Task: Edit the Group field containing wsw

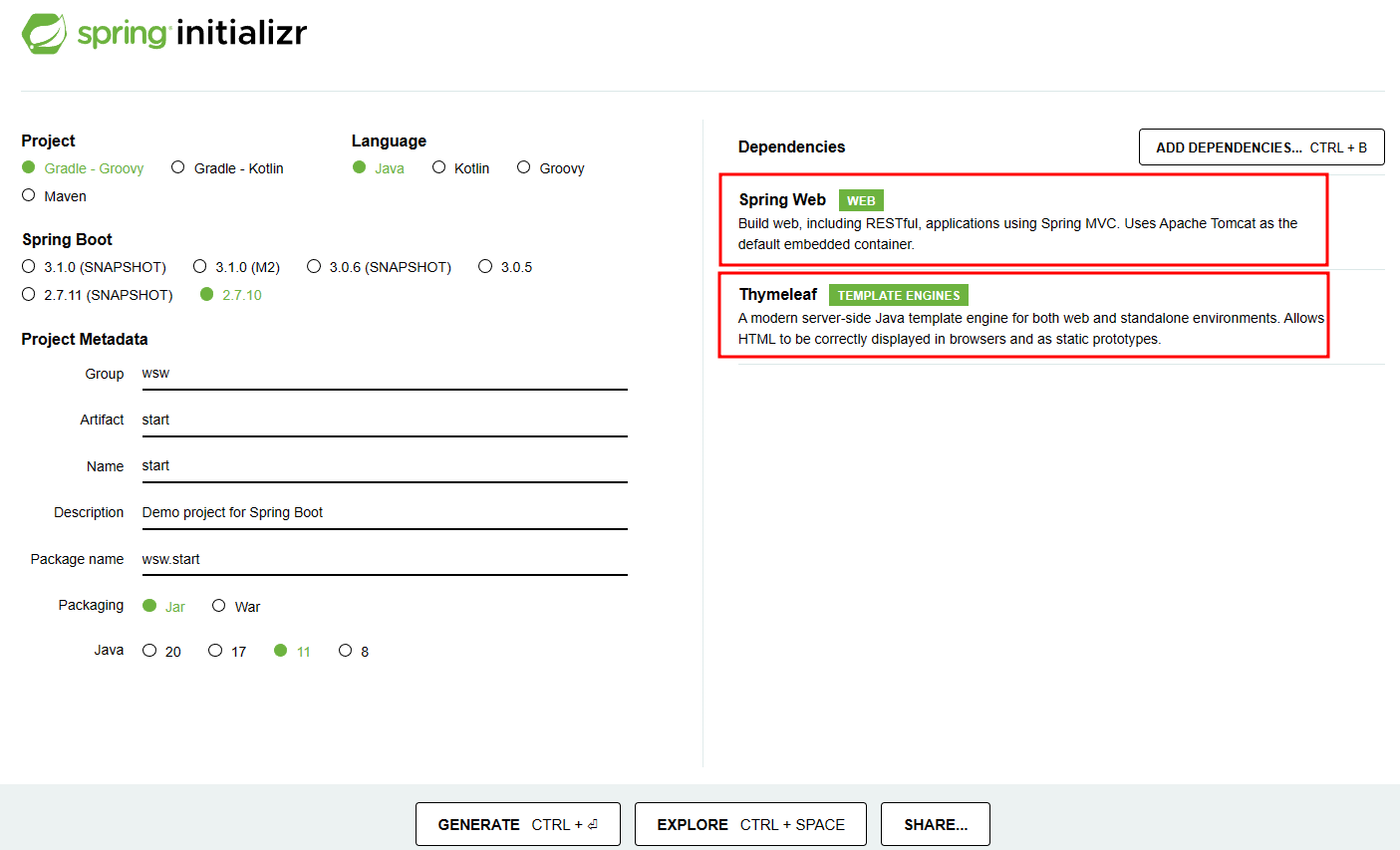Action: [x=385, y=374]
